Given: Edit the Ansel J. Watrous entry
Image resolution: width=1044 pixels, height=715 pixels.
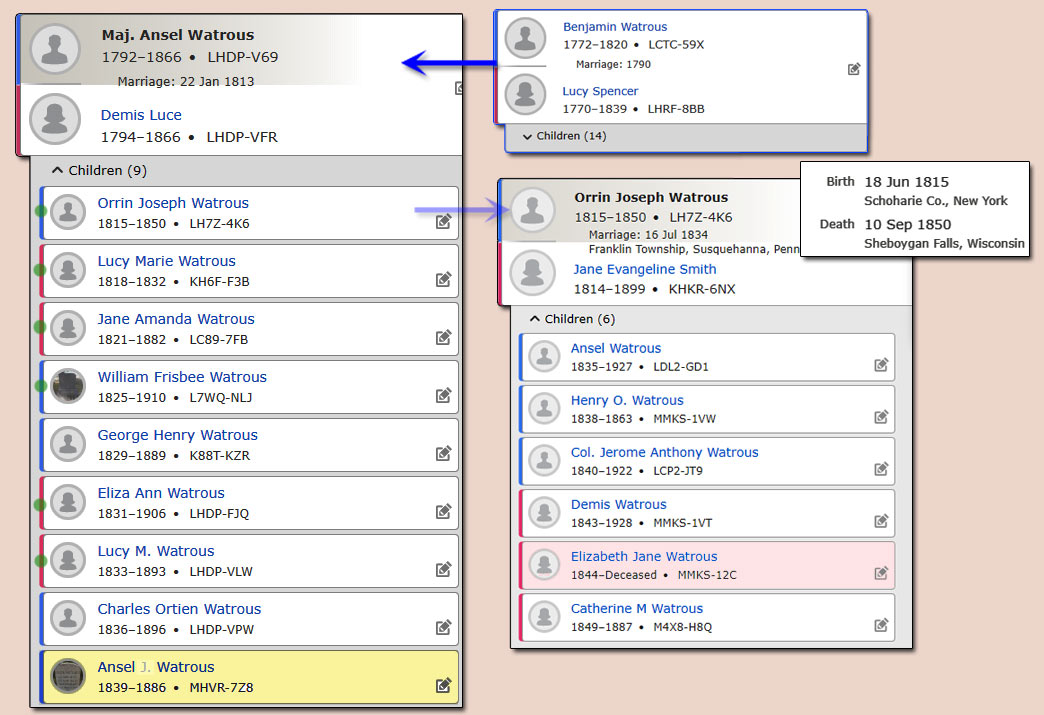Looking at the screenshot, I should [443, 686].
